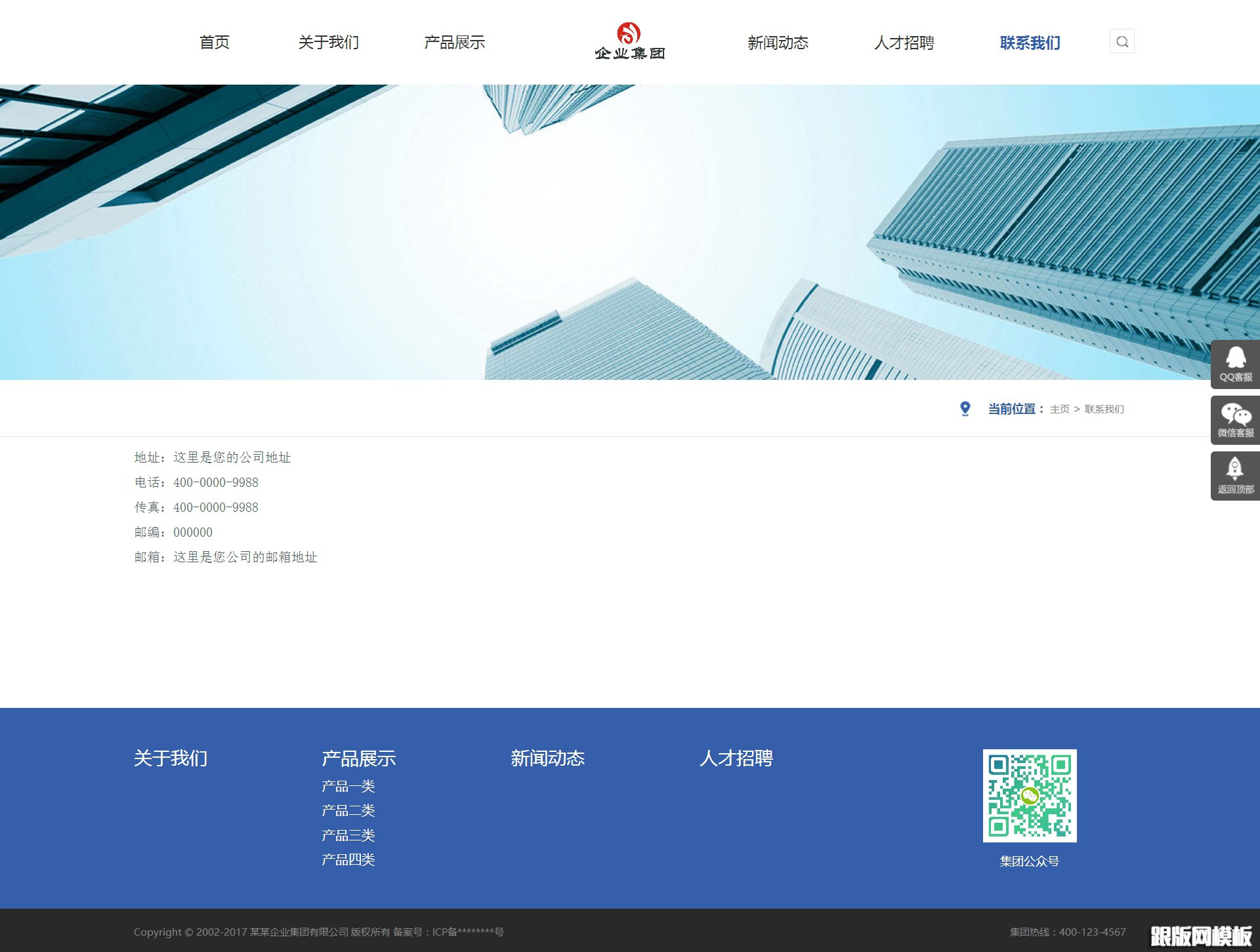Click 人才招聘 in the navigation bar

pos(906,42)
